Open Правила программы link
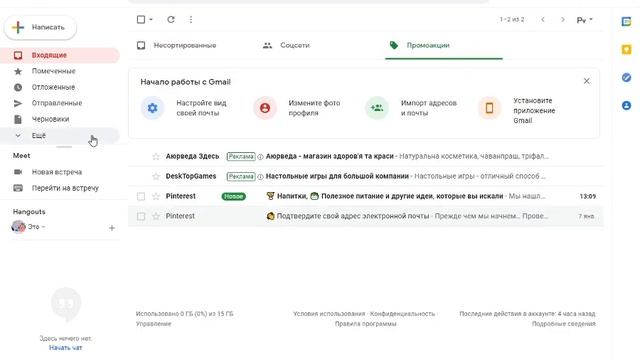This screenshot has height=360, width=640. (365, 324)
